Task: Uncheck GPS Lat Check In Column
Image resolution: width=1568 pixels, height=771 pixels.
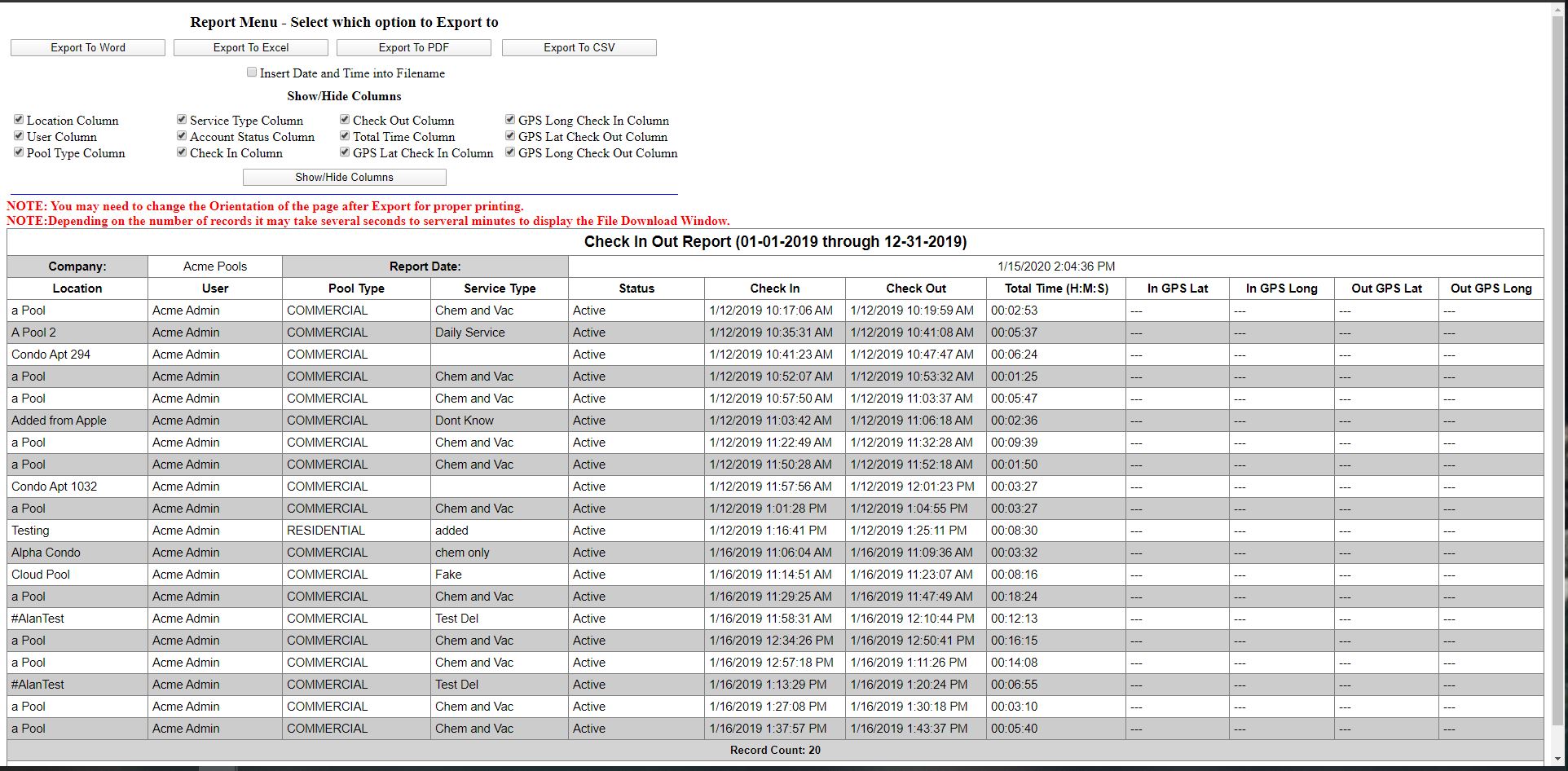Action: click(x=345, y=152)
